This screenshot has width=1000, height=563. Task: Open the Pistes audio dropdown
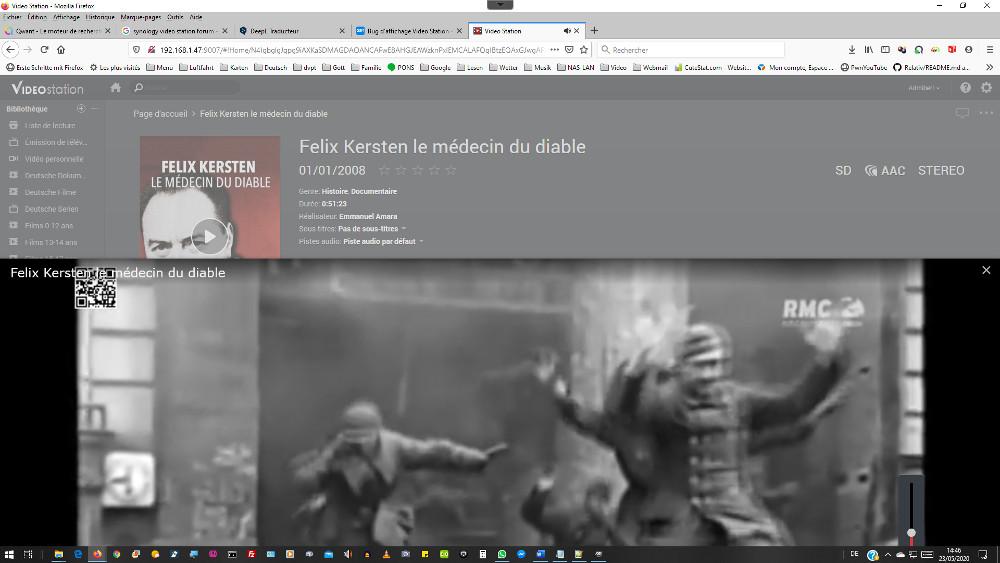(x=383, y=242)
